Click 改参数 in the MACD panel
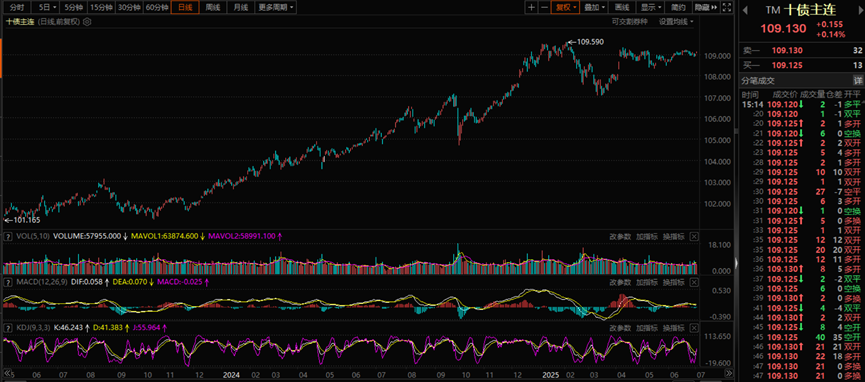The width and height of the screenshot is (865, 382). click(620, 282)
